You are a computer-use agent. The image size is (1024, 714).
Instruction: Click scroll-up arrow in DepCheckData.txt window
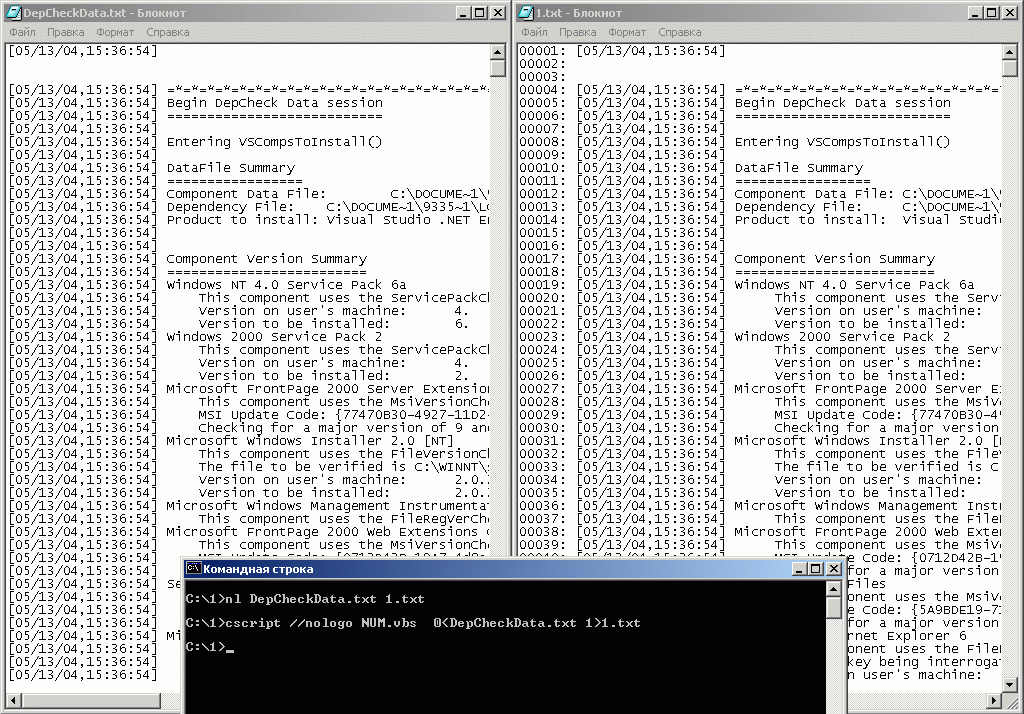[498, 52]
